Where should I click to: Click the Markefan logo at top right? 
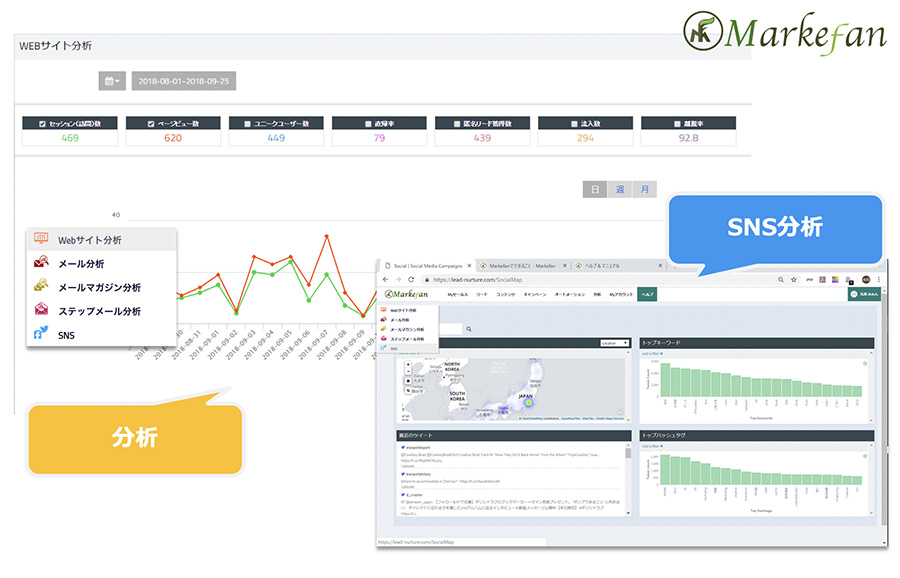tap(785, 33)
